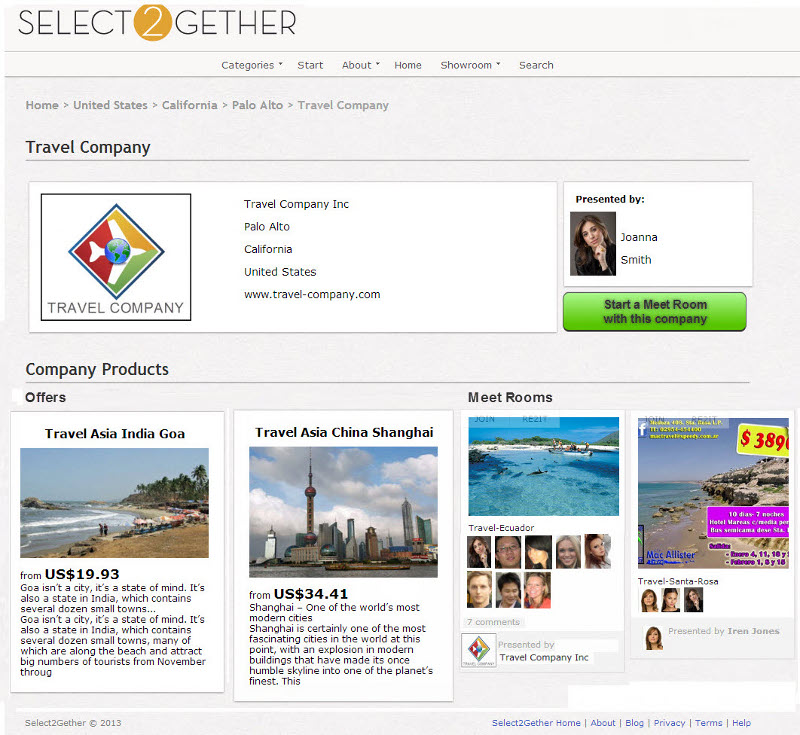This screenshot has height=735, width=800.
Task: Expand the Categories dropdown menu
Action: point(252,65)
